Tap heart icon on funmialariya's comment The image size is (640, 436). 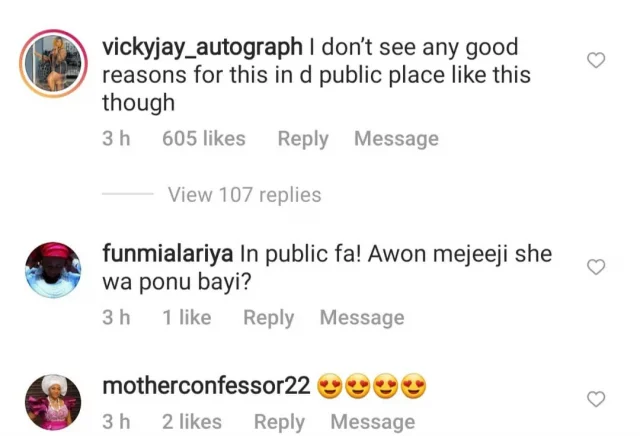tap(595, 267)
